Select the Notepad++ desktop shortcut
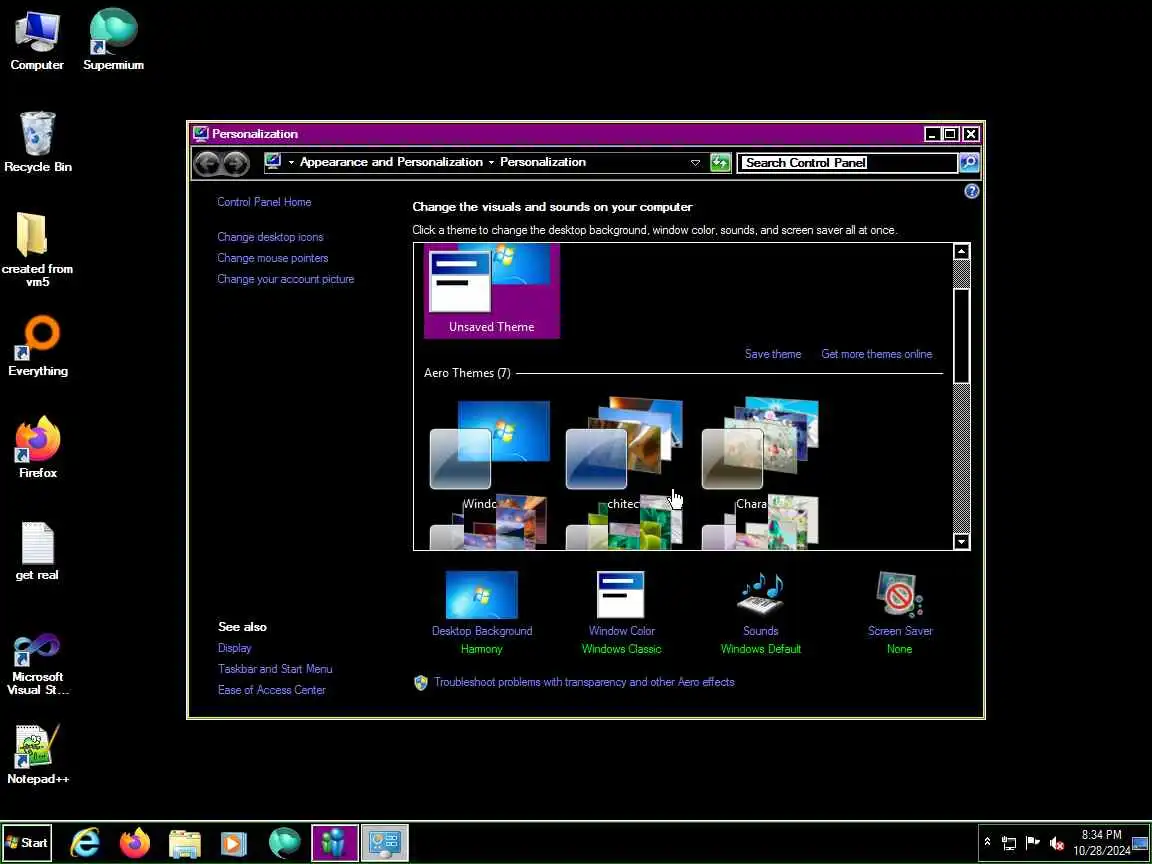The width and height of the screenshot is (1152, 864). point(37,755)
